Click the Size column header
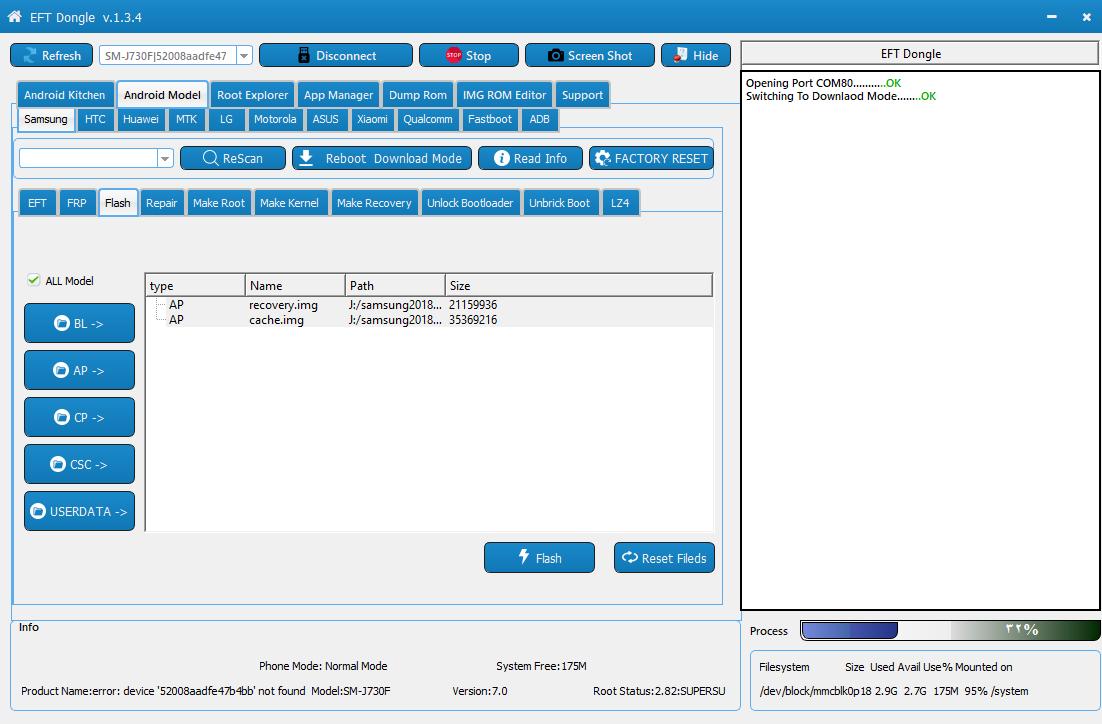The image size is (1102, 724). coord(579,285)
